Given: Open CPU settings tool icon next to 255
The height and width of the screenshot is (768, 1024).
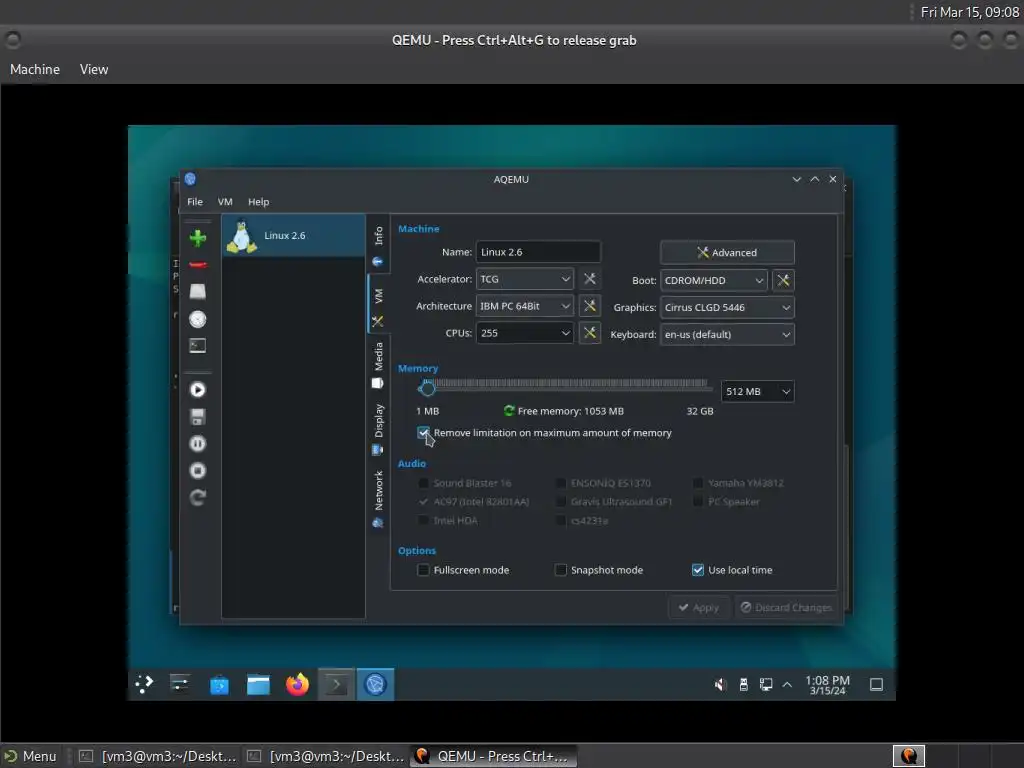Looking at the screenshot, I should coord(590,333).
